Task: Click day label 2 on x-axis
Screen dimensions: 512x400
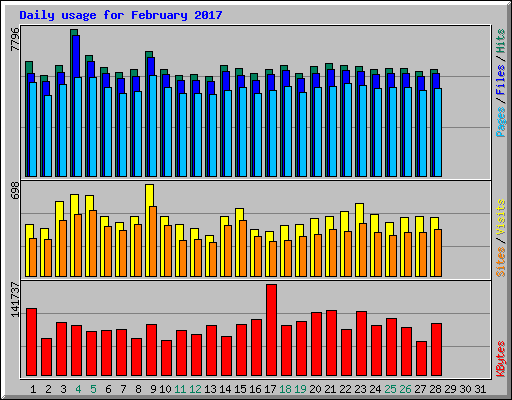Action: 48,389
